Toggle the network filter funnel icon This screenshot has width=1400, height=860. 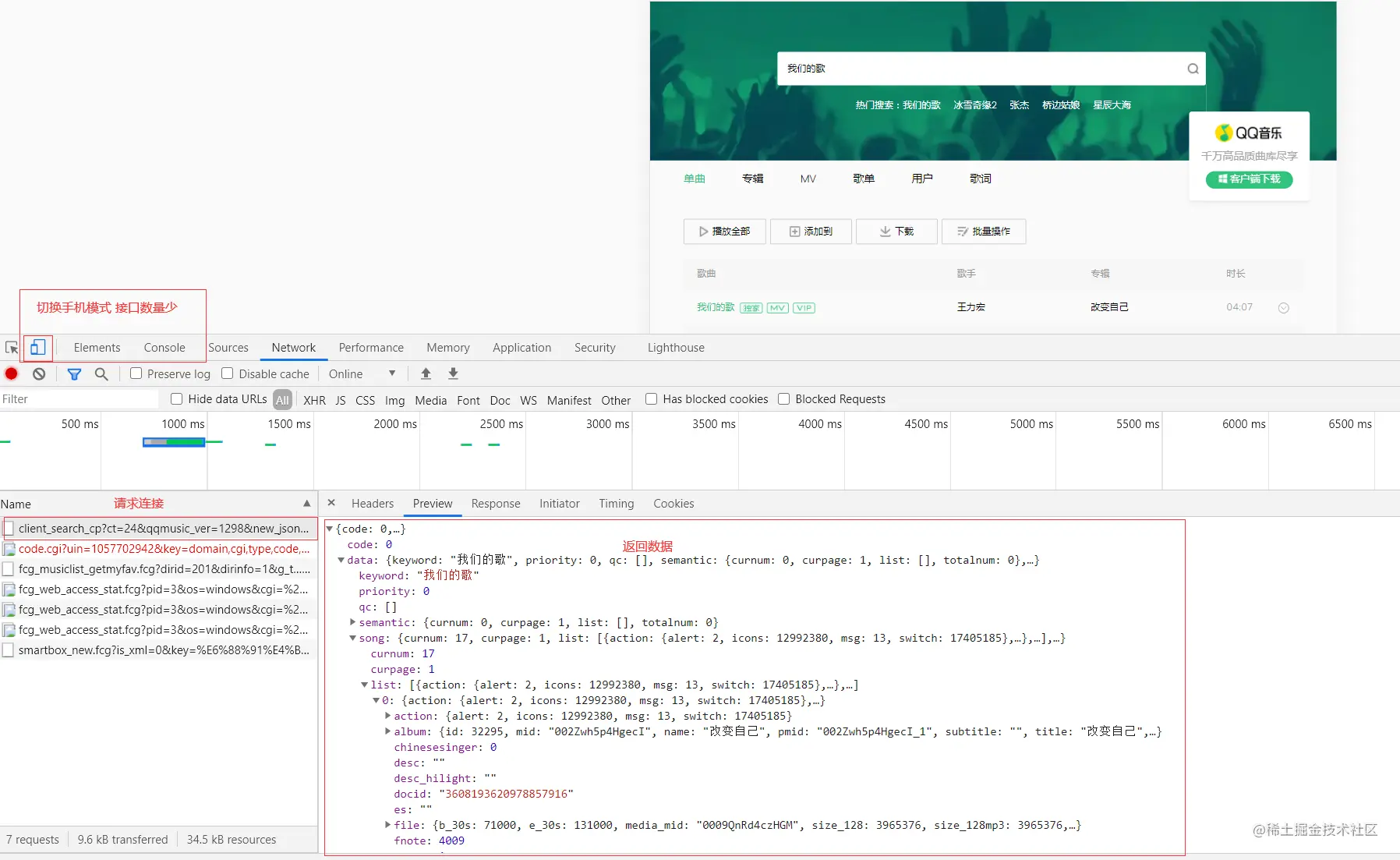tap(74, 374)
